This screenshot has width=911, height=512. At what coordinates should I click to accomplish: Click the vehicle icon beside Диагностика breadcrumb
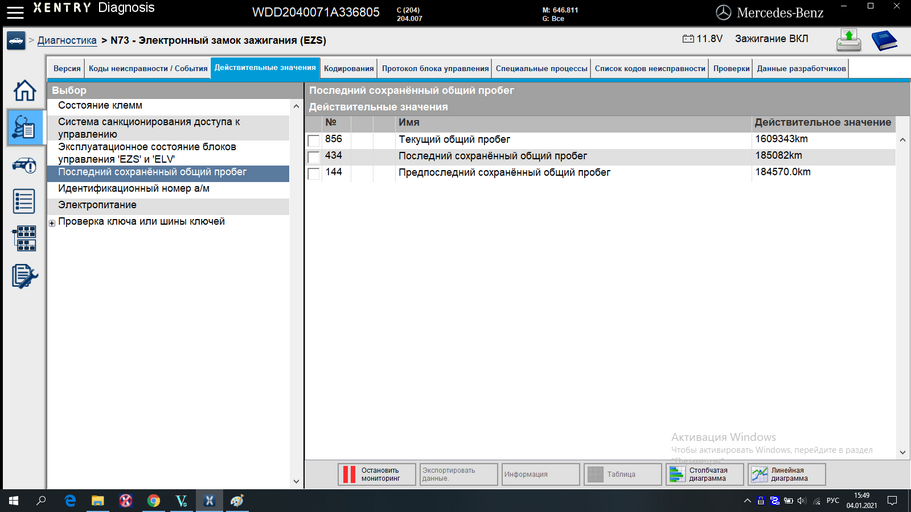pos(16,41)
